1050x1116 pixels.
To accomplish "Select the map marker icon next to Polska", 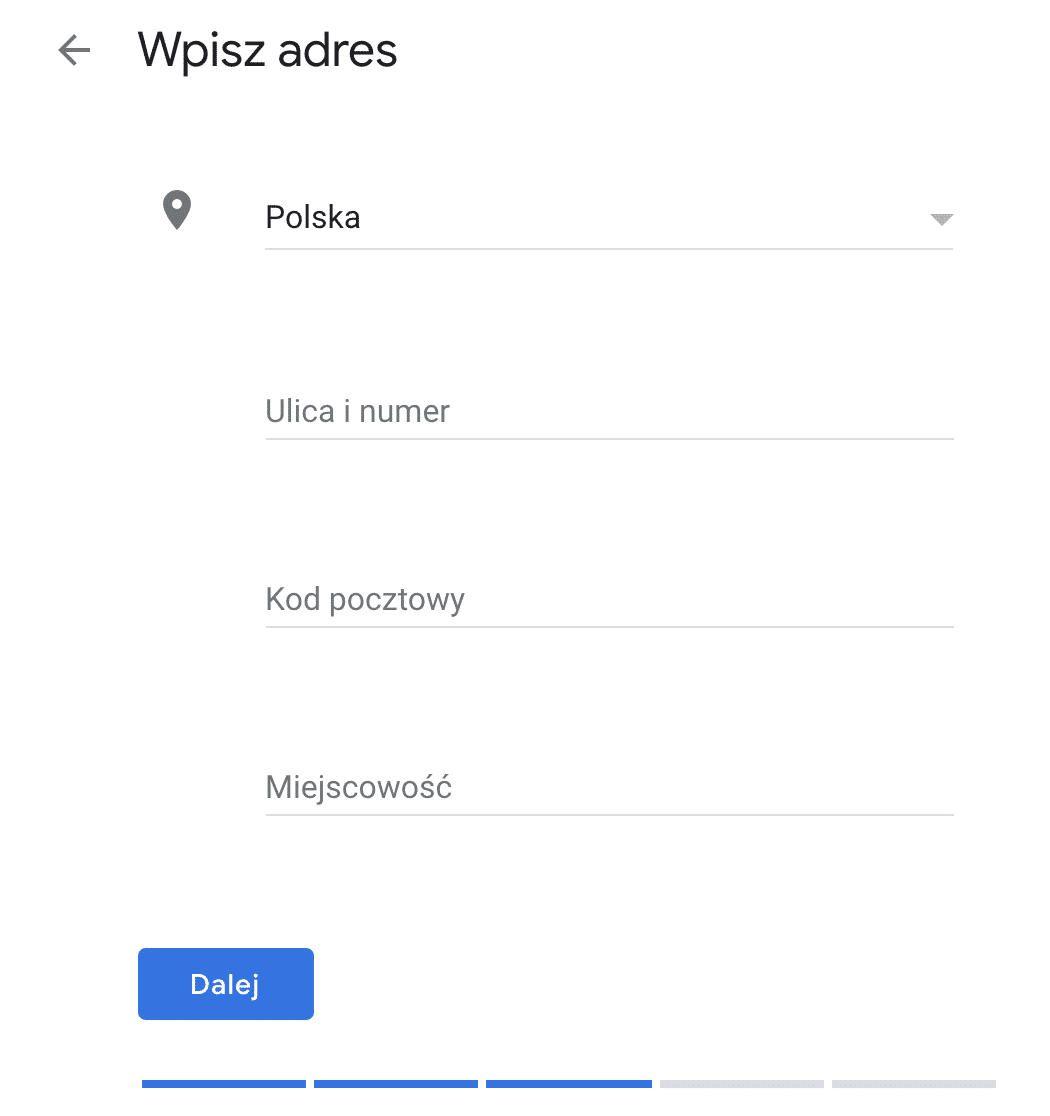I will [176, 210].
